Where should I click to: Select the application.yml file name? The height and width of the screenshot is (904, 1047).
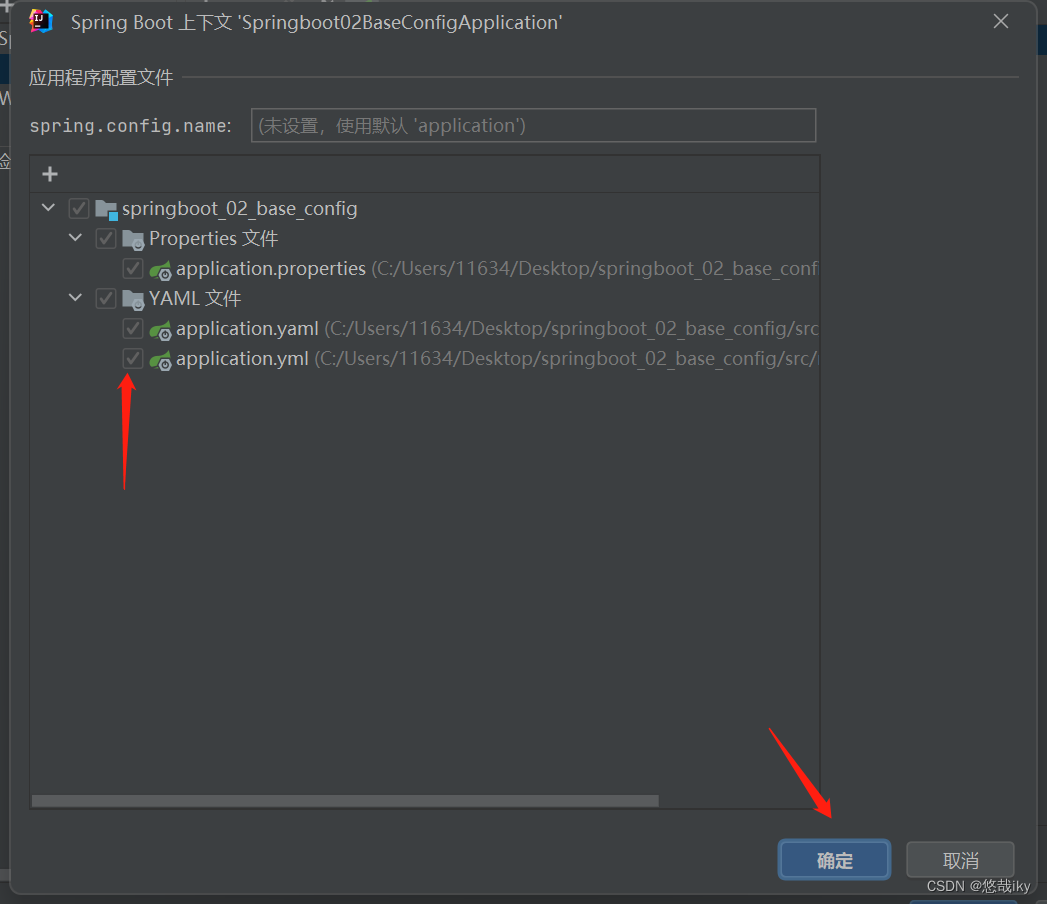click(x=242, y=359)
